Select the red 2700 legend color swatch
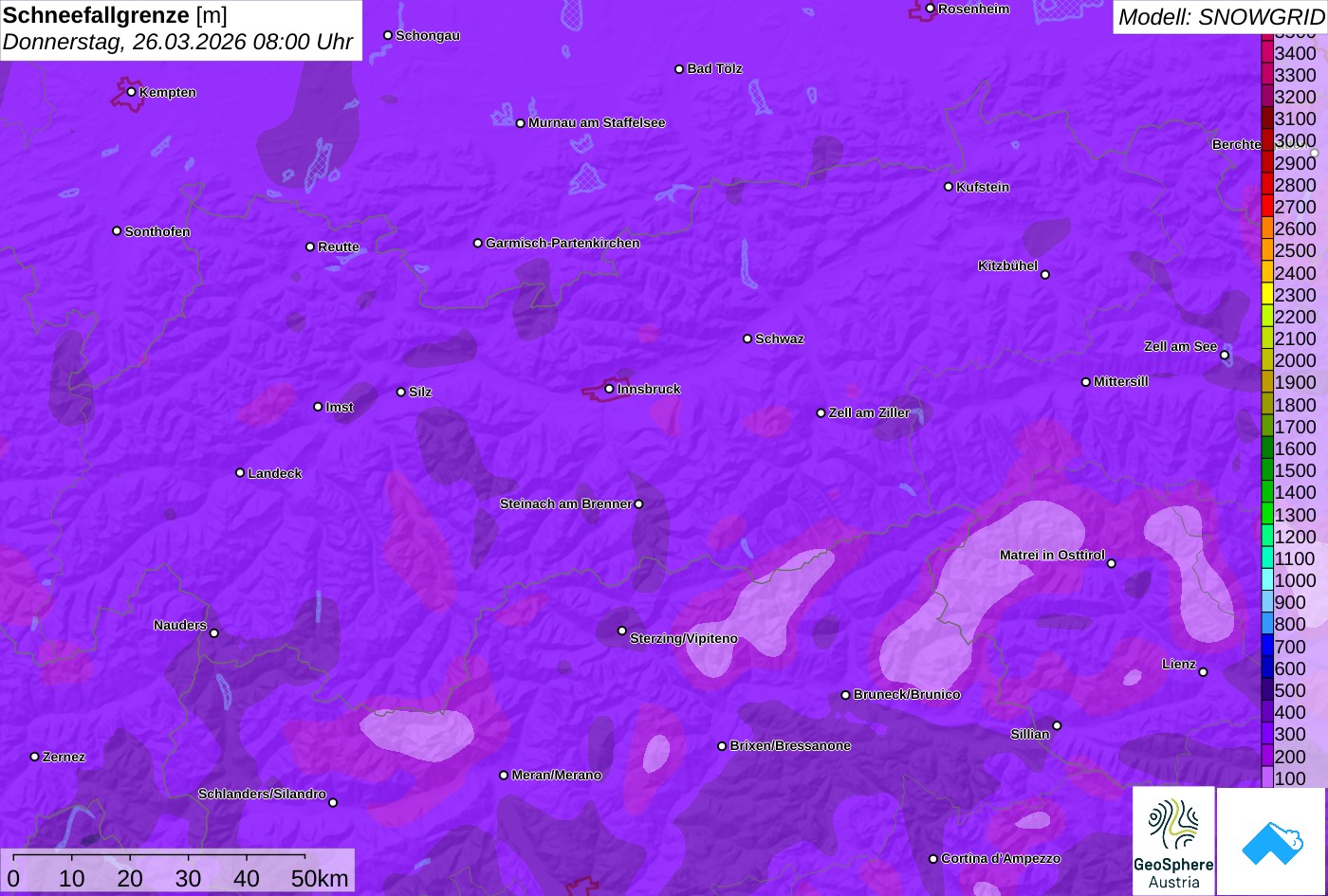Screen dimensions: 1328x896 pos(1267,207)
